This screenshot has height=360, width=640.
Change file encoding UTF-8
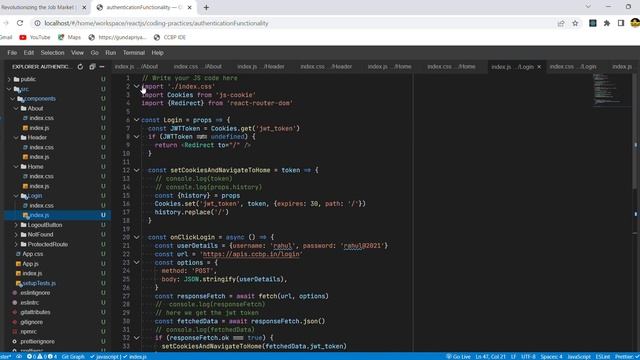[528, 357]
